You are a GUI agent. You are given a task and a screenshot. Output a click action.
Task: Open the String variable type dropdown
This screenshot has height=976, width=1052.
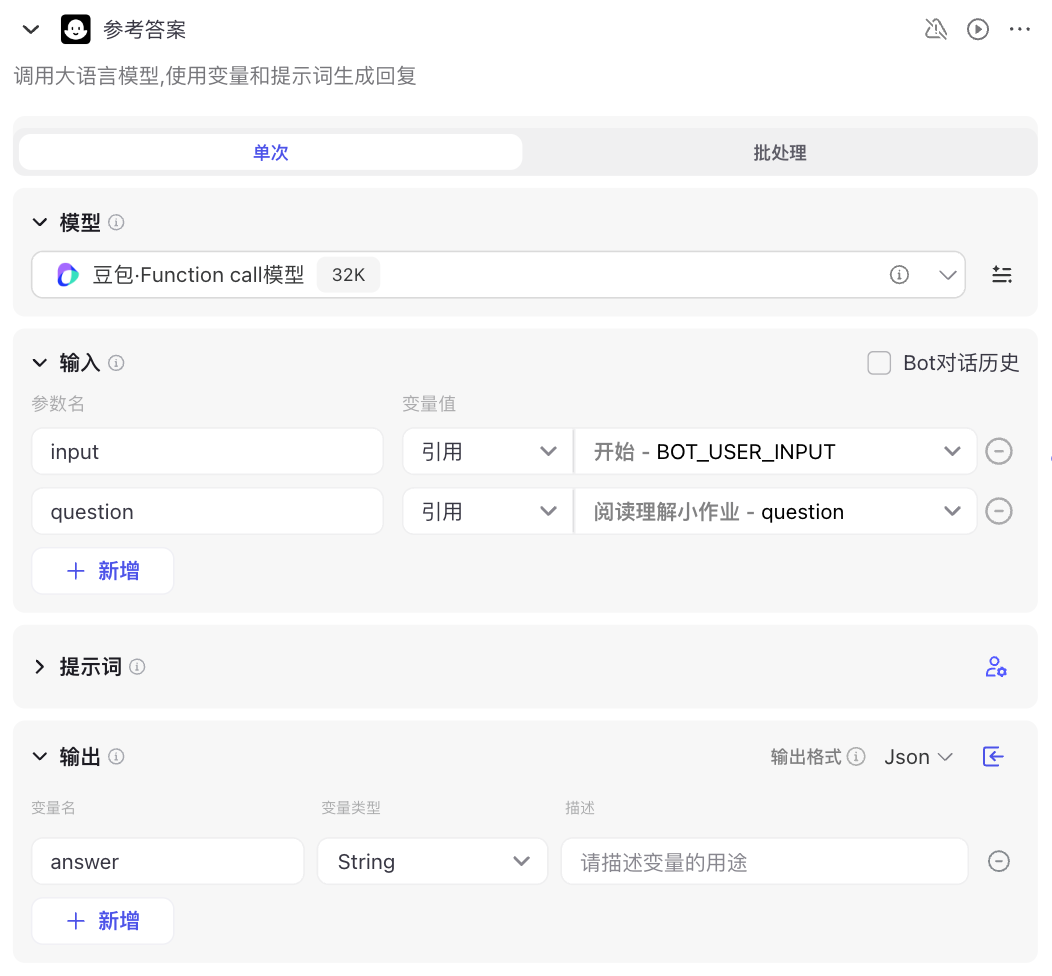pos(433,861)
